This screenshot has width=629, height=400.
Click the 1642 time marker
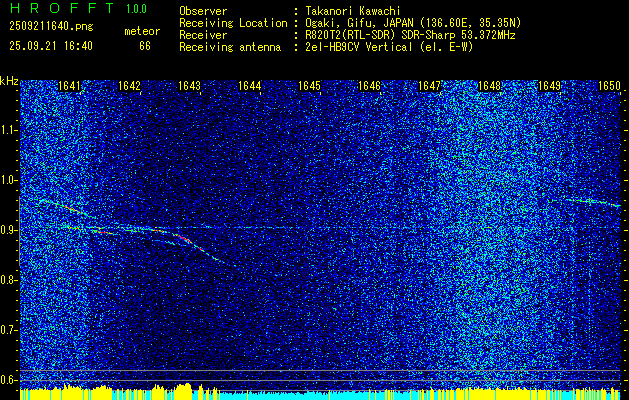[130, 86]
